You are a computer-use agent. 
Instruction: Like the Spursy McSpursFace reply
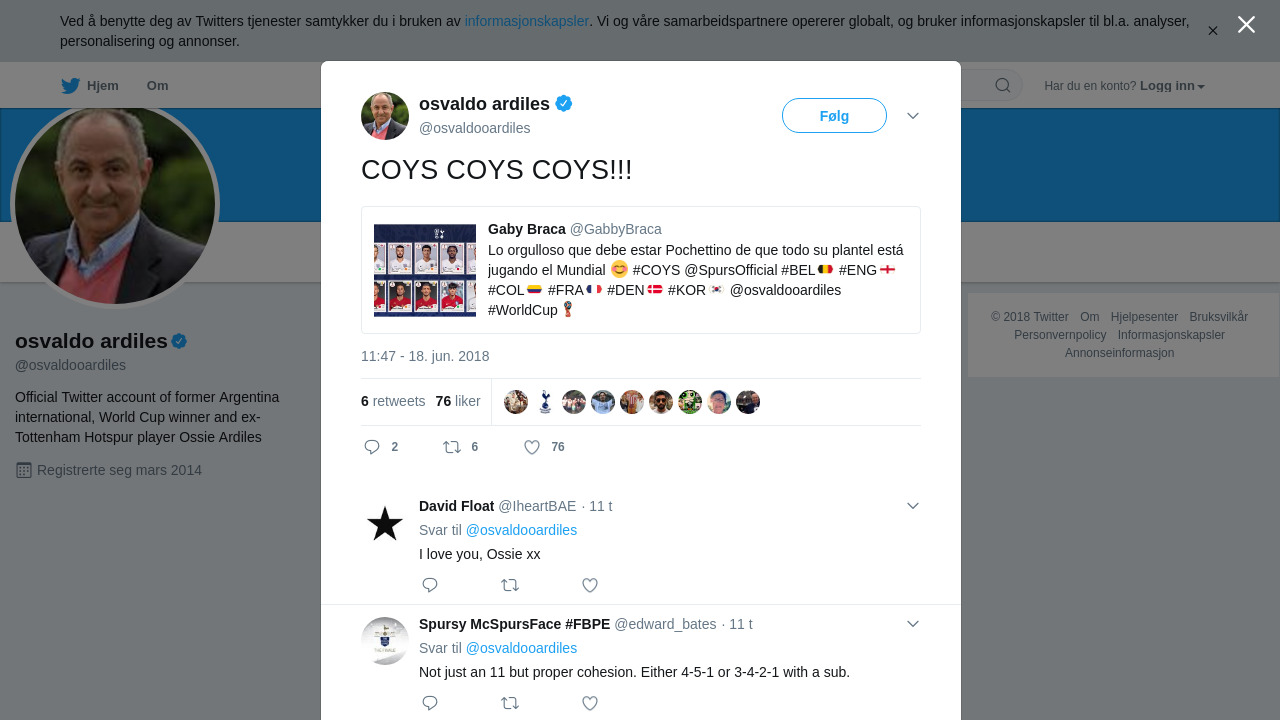click(x=590, y=703)
